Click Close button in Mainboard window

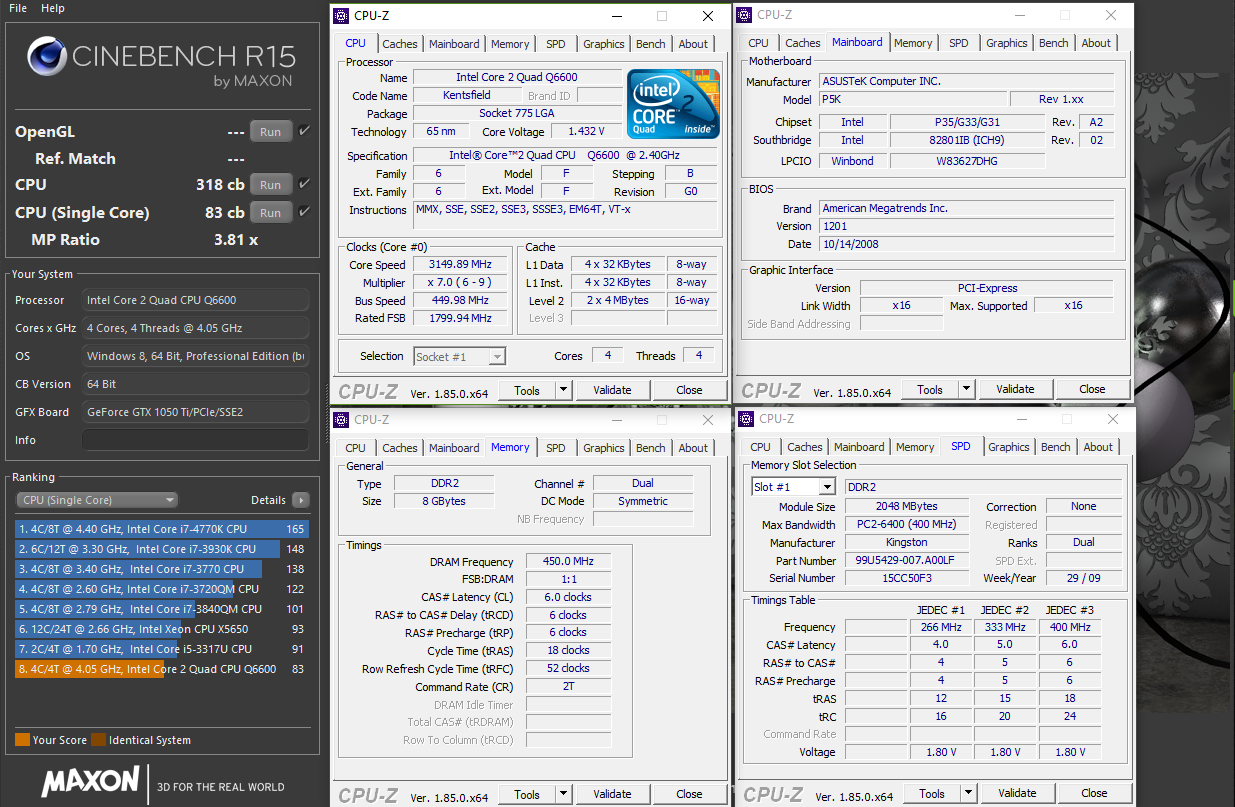pos(1092,389)
